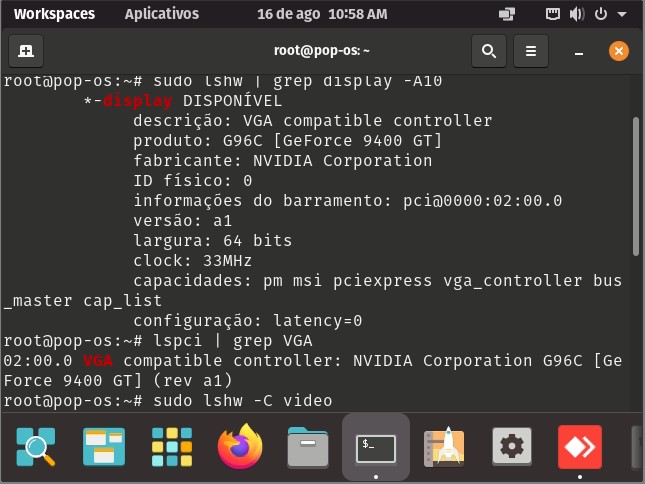Click the power icon in top bar
Image resolution: width=645 pixels, height=484 pixels.
coord(601,14)
